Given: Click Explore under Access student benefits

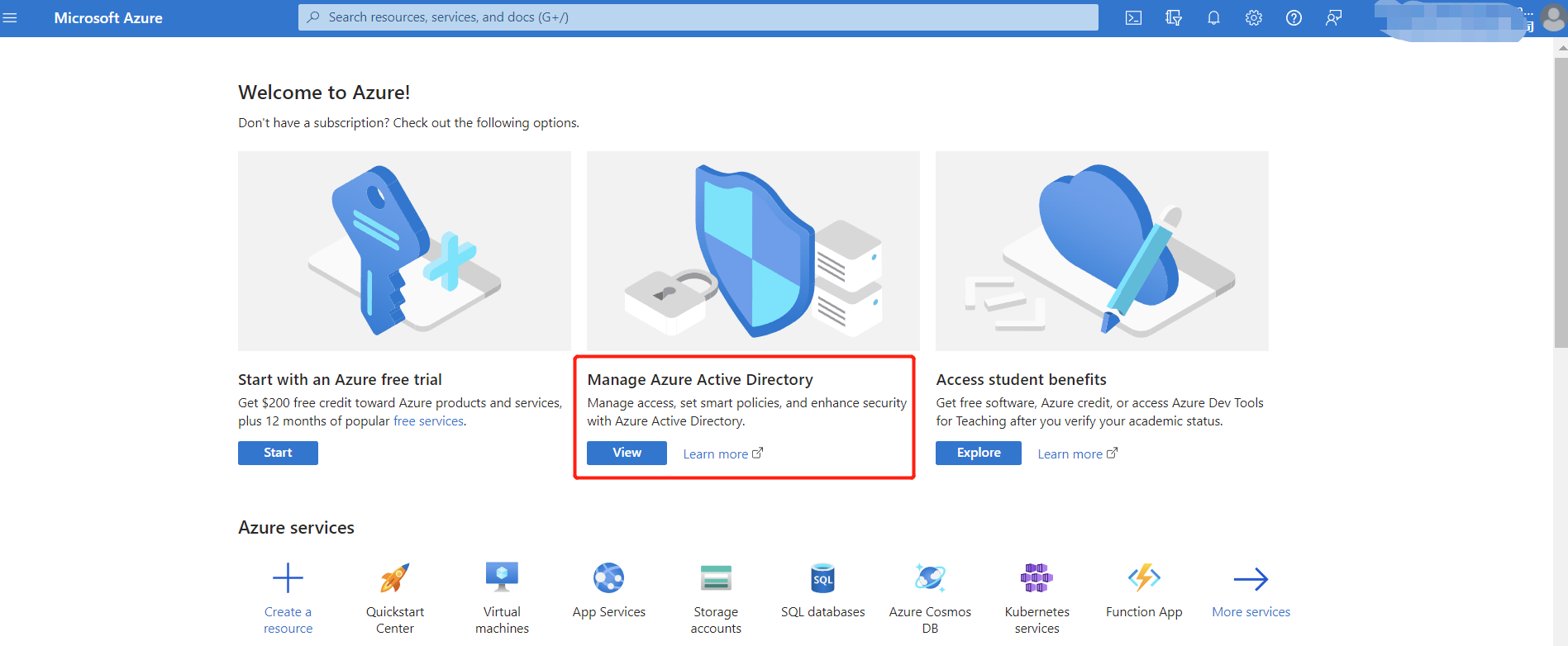Looking at the screenshot, I should [979, 453].
